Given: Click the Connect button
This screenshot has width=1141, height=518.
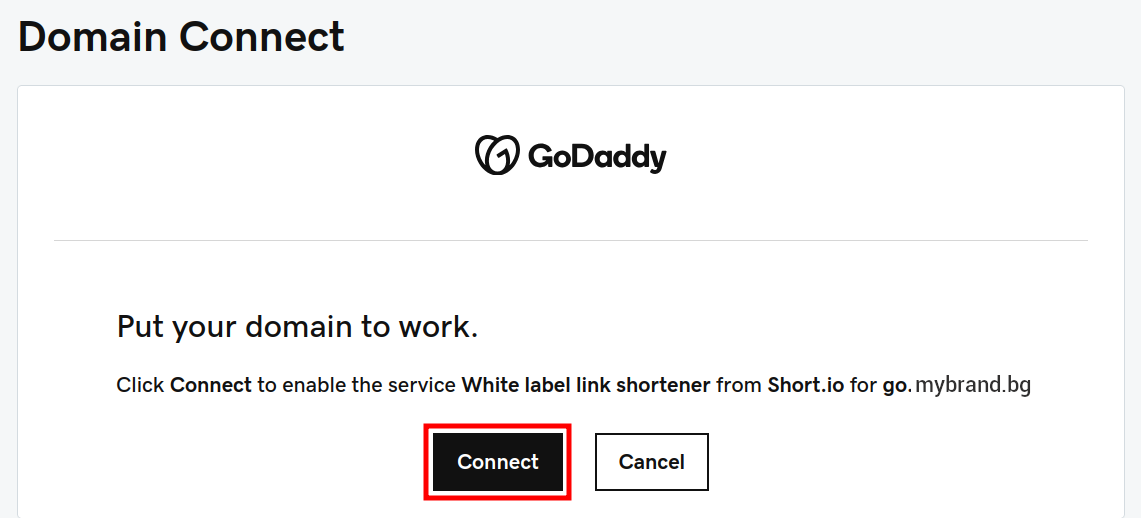Looking at the screenshot, I should coord(498,462).
